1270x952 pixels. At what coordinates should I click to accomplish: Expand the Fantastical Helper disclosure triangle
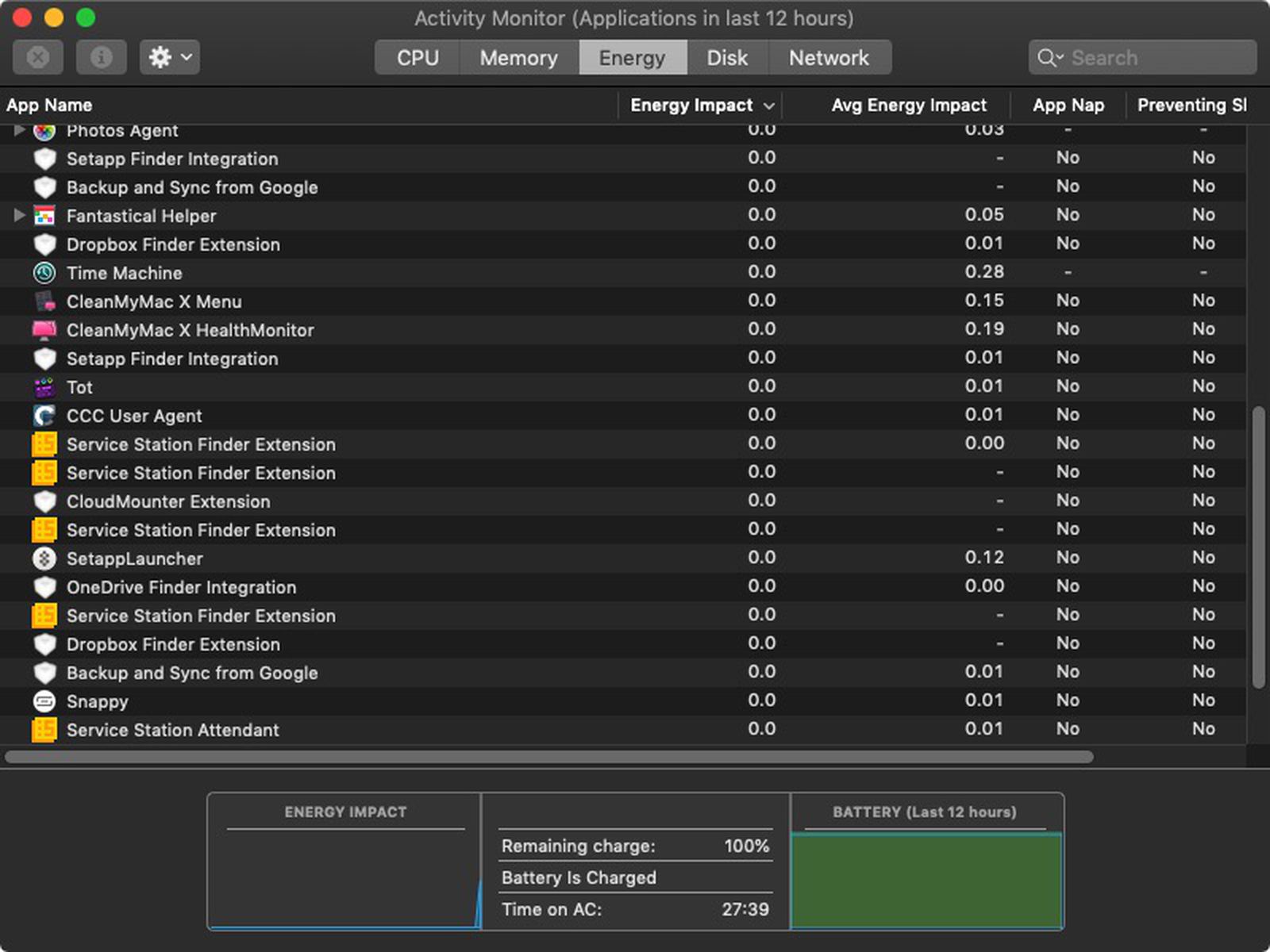pyautogui.click(x=19, y=215)
